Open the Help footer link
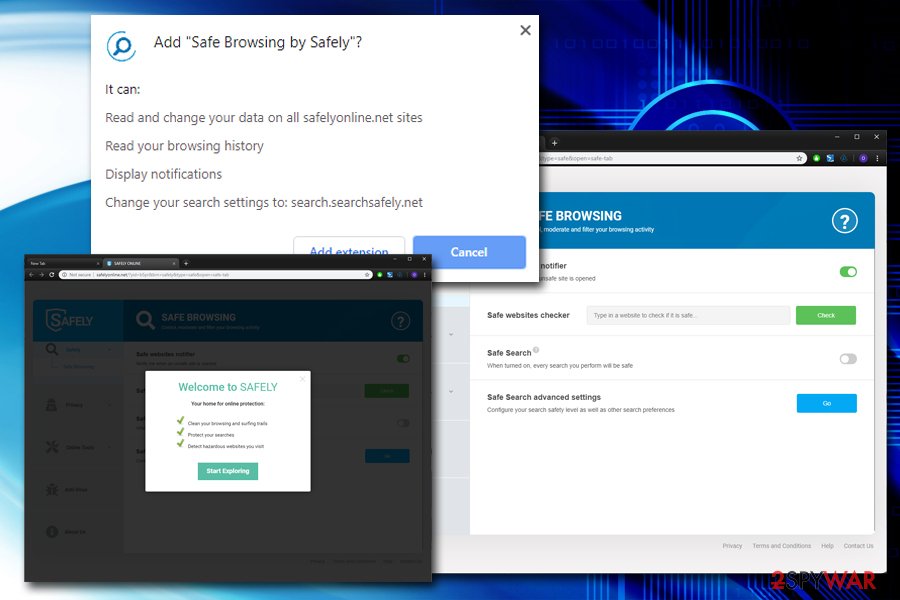 (827, 545)
